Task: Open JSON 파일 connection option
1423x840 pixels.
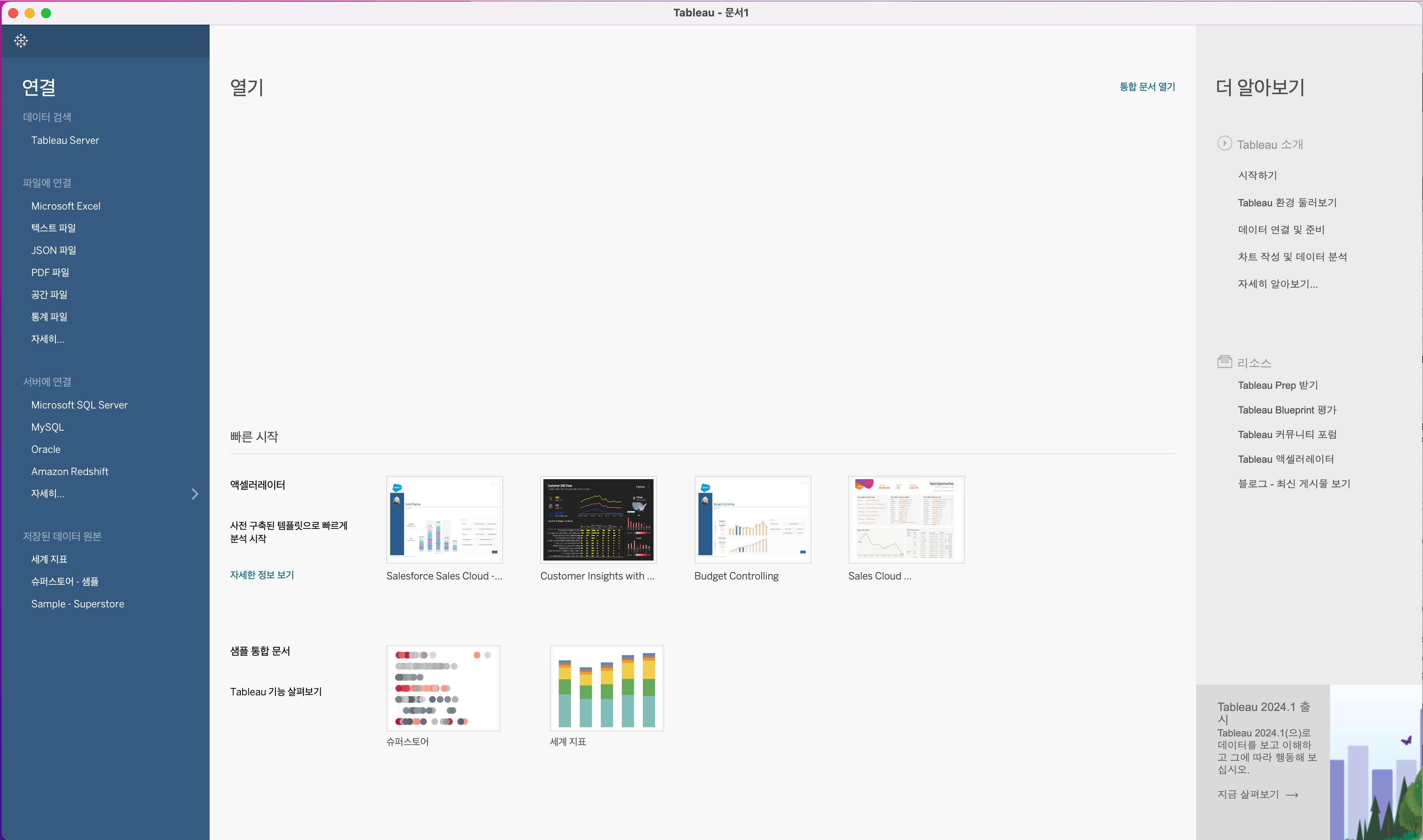Action: (53, 250)
